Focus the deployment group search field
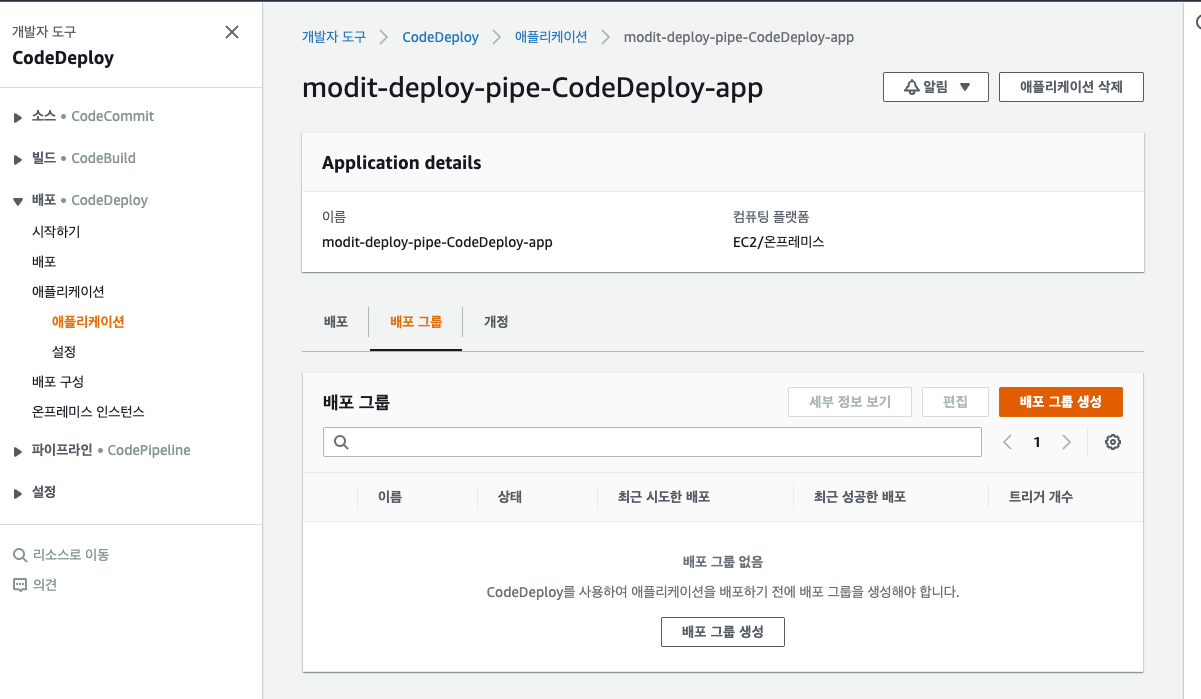This screenshot has height=699, width=1201. (652, 442)
